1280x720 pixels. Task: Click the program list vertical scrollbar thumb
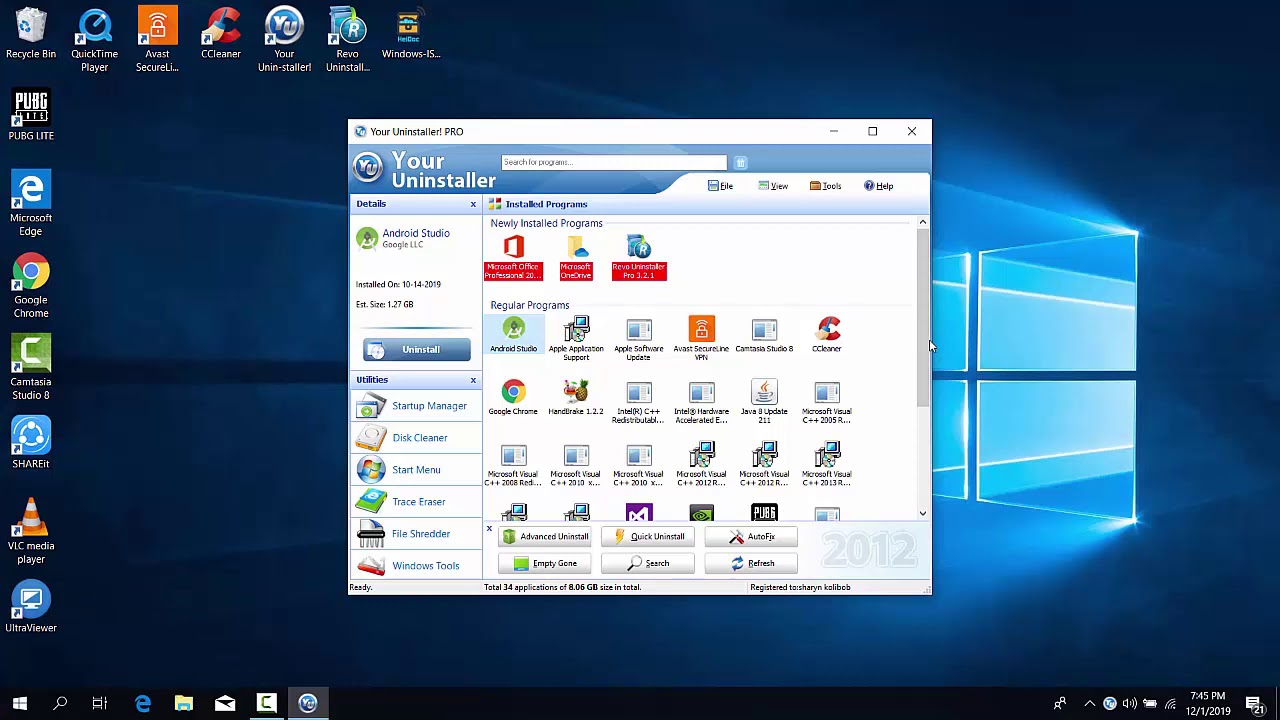coord(922,316)
